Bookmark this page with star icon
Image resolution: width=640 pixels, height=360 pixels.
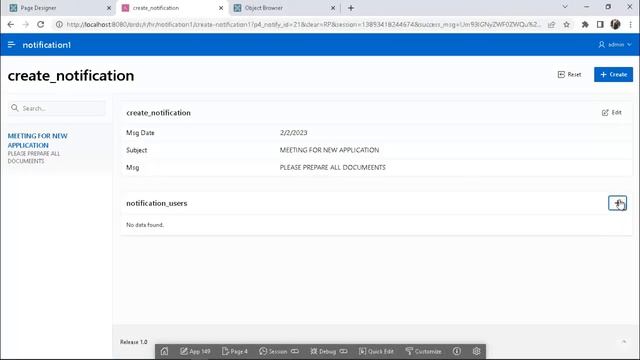[567, 24]
